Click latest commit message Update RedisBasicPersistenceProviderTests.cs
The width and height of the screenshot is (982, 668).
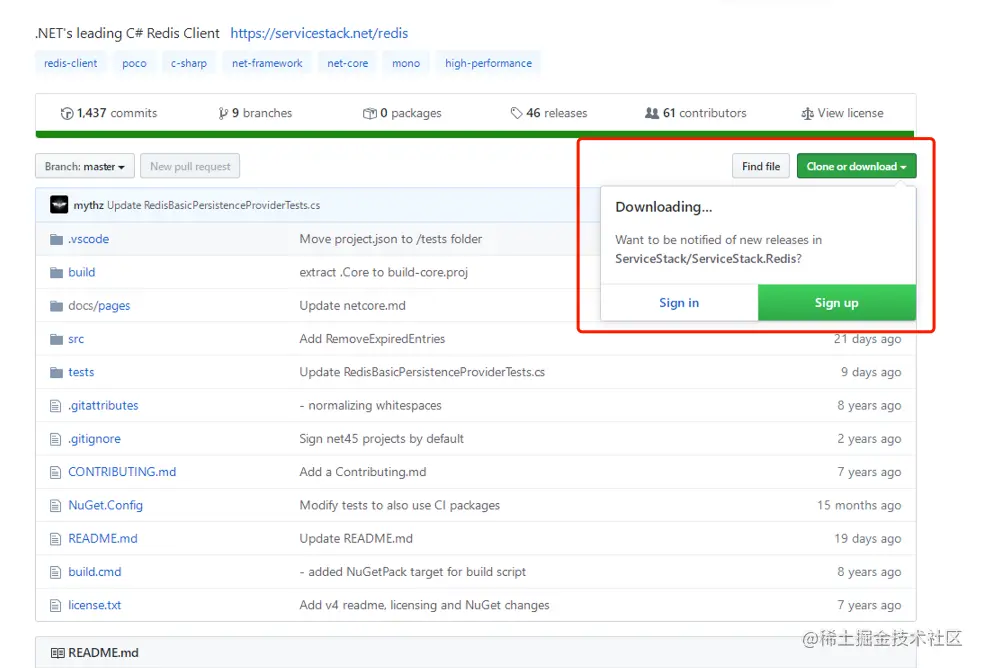(214, 205)
